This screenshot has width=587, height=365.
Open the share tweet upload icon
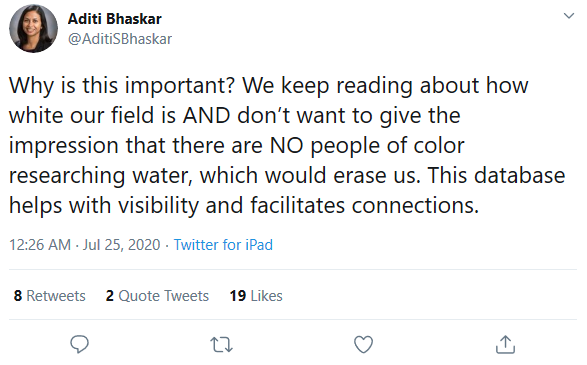pos(505,344)
